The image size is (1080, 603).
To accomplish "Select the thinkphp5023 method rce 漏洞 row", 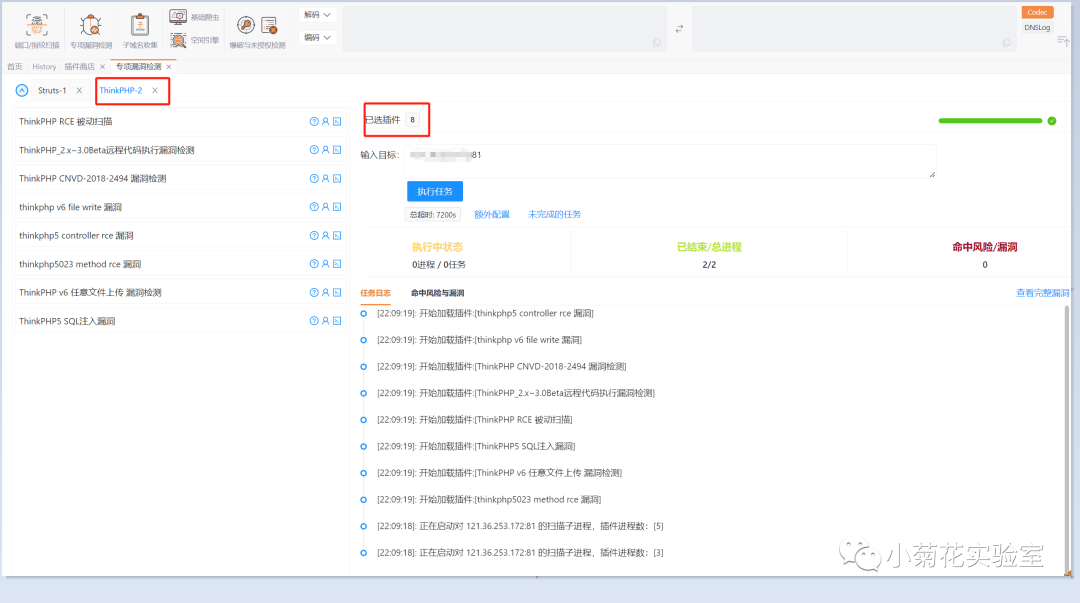I will pos(180,264).
